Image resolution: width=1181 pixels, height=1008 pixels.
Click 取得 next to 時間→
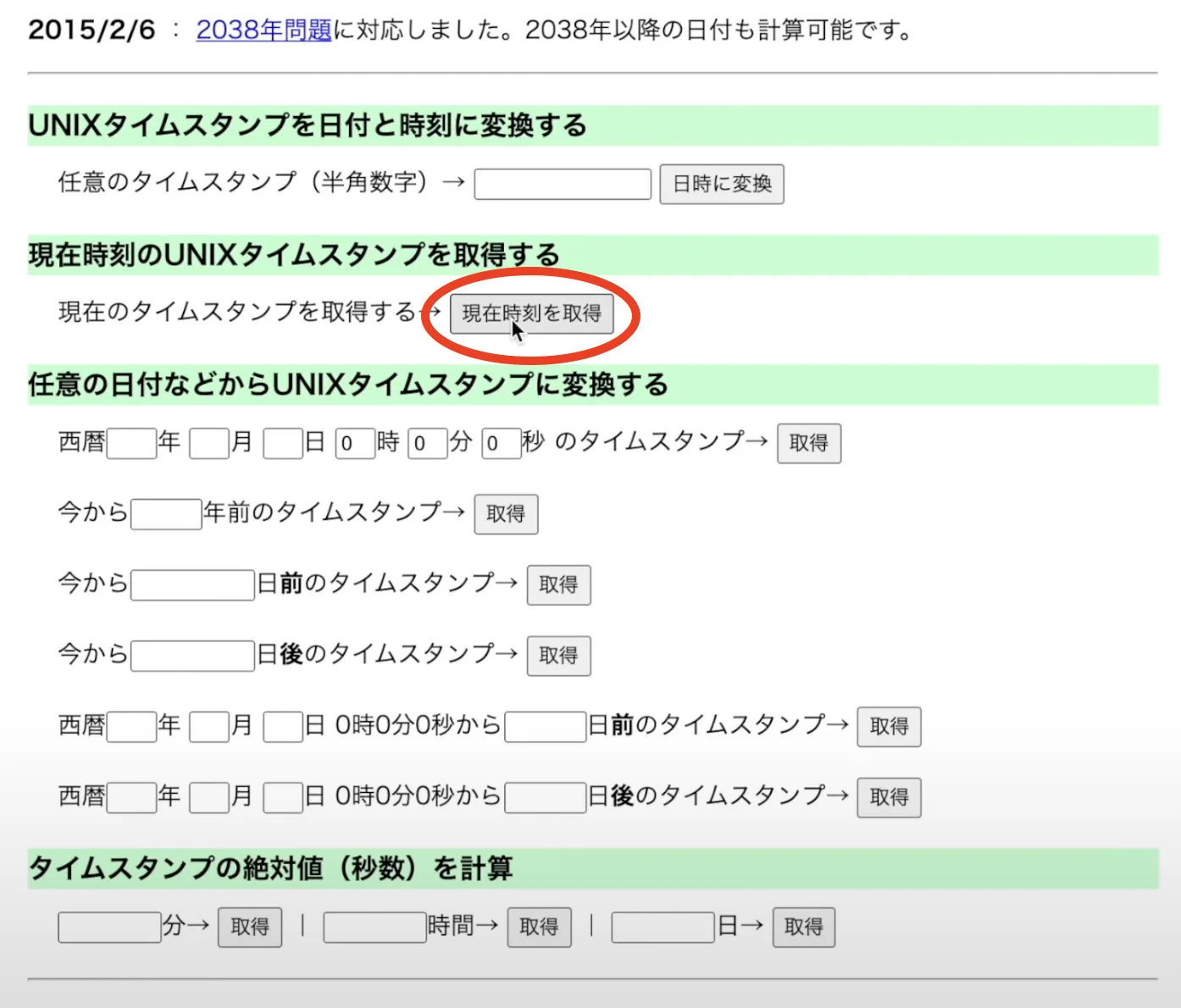tap(539, 928)
